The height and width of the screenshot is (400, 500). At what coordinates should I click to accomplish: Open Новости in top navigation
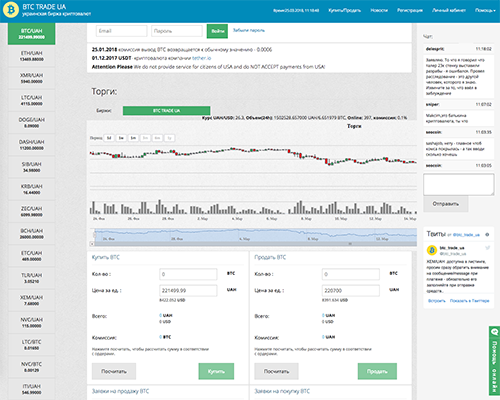coord(379,10)
